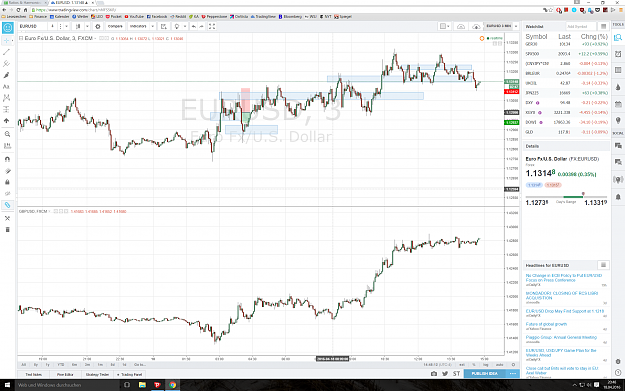Select the GLD watchlist row

566,132
